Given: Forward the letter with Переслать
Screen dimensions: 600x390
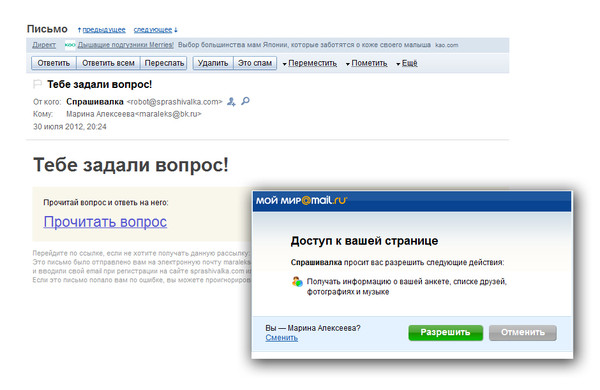Looking at the screenshot, I should pos(164,63).
